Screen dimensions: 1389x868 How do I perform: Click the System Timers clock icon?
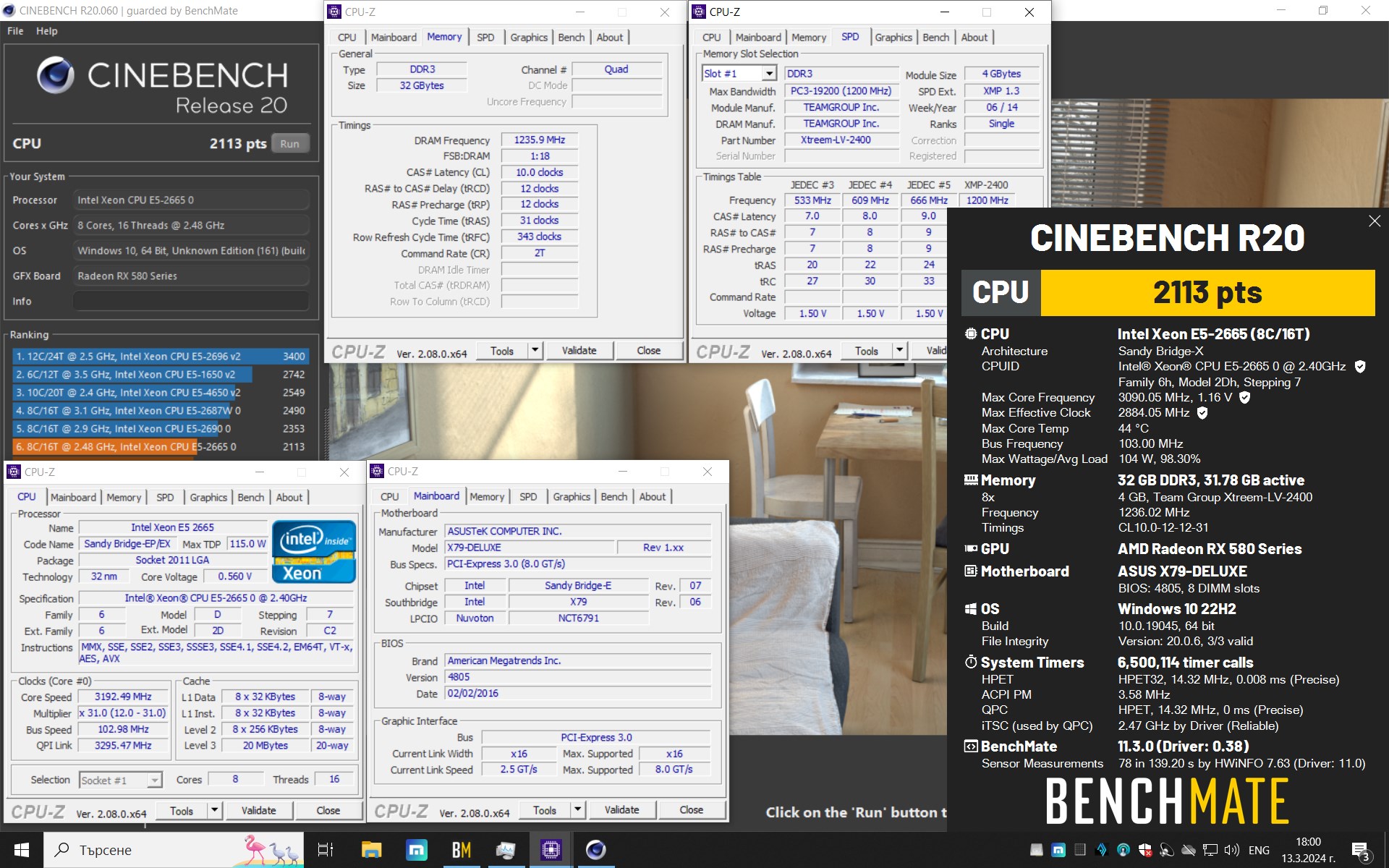pos(971,662)
